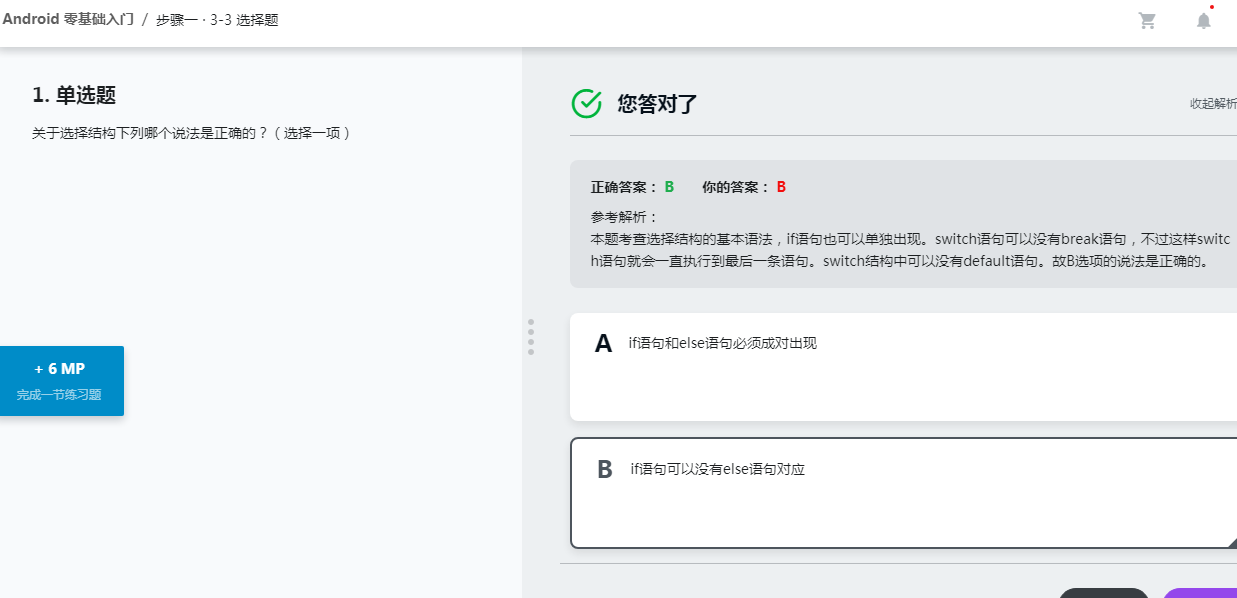The width and height of the screenshot is (1237, 598).
Task: Click the vertical dots panel divider handle
Action: pos(531,337)
